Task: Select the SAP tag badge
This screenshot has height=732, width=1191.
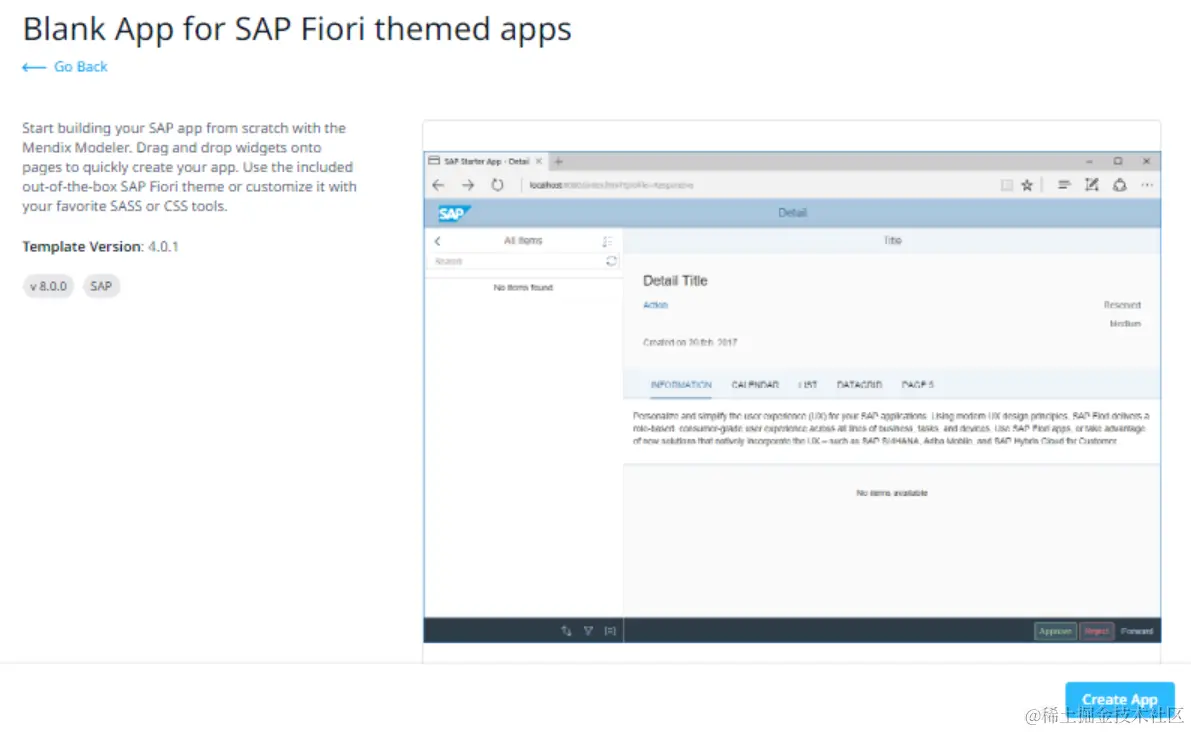Action: click(101, 286)
